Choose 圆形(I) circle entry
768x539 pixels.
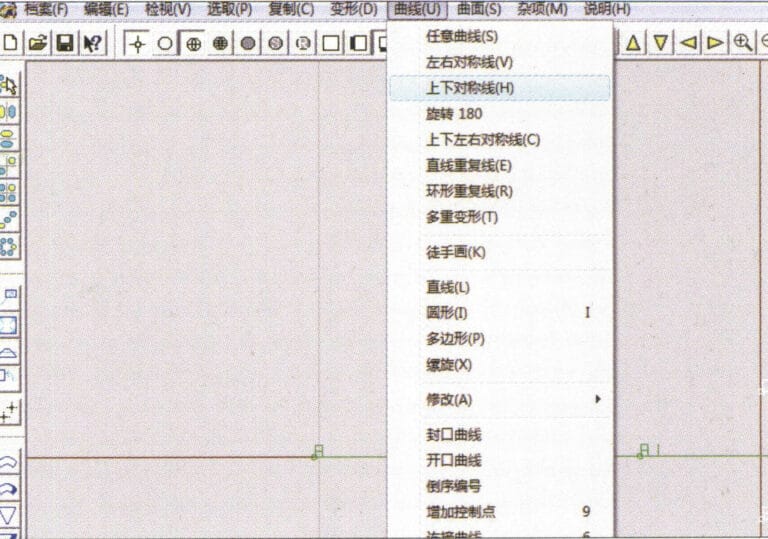501,313
